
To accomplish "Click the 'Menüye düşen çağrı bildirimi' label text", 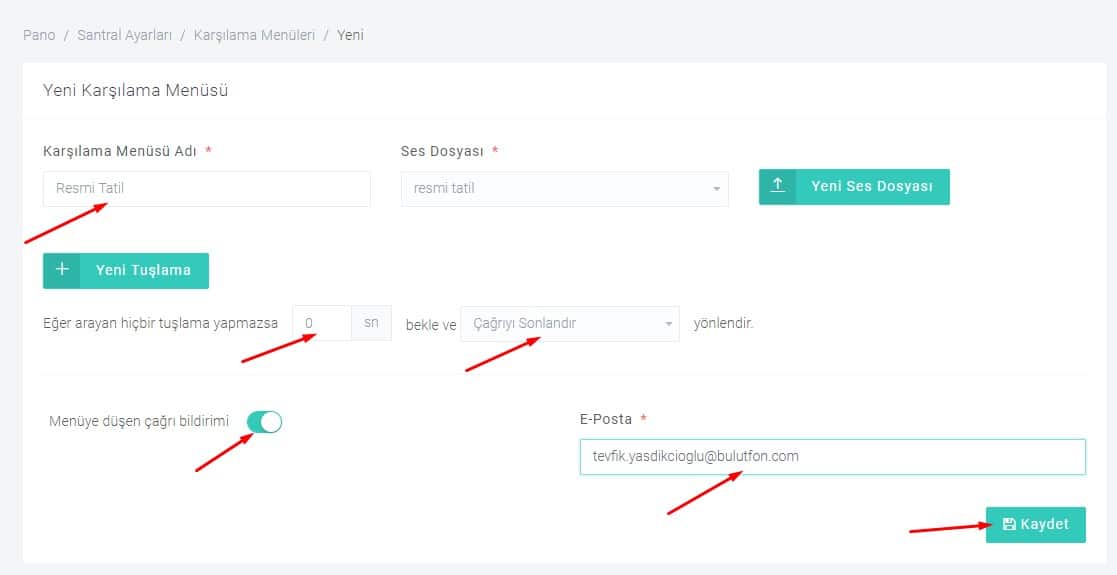I will pos(139,422).
